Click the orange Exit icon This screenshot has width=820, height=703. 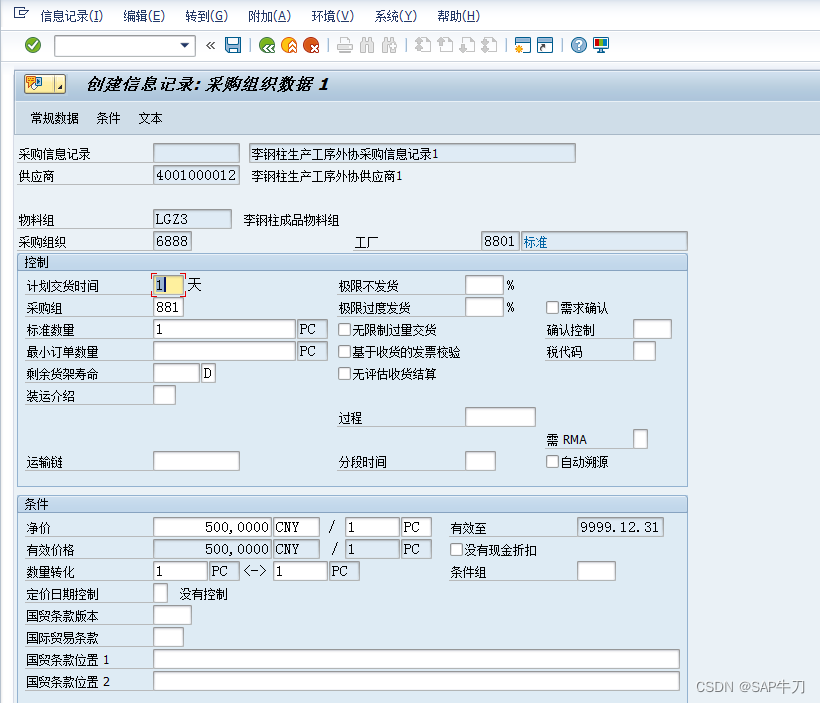[289, 45]
